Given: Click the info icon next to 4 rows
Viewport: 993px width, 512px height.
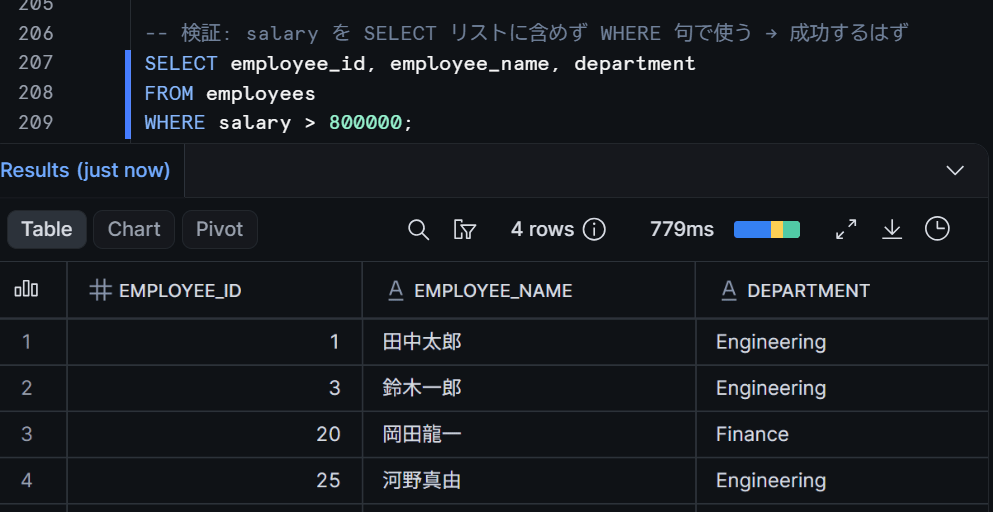Looking at the screenshot, I should click(x=594, y=229).
